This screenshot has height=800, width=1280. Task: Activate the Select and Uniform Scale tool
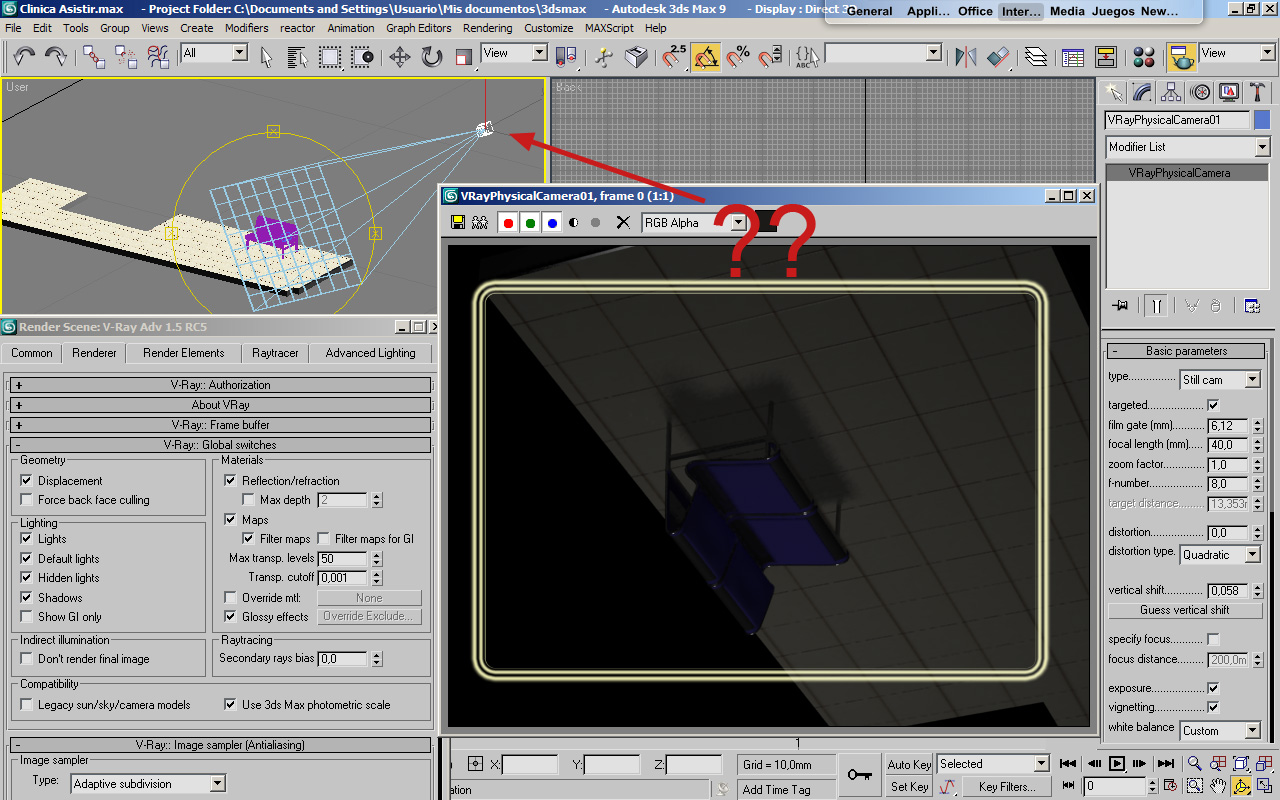(464, 56)
